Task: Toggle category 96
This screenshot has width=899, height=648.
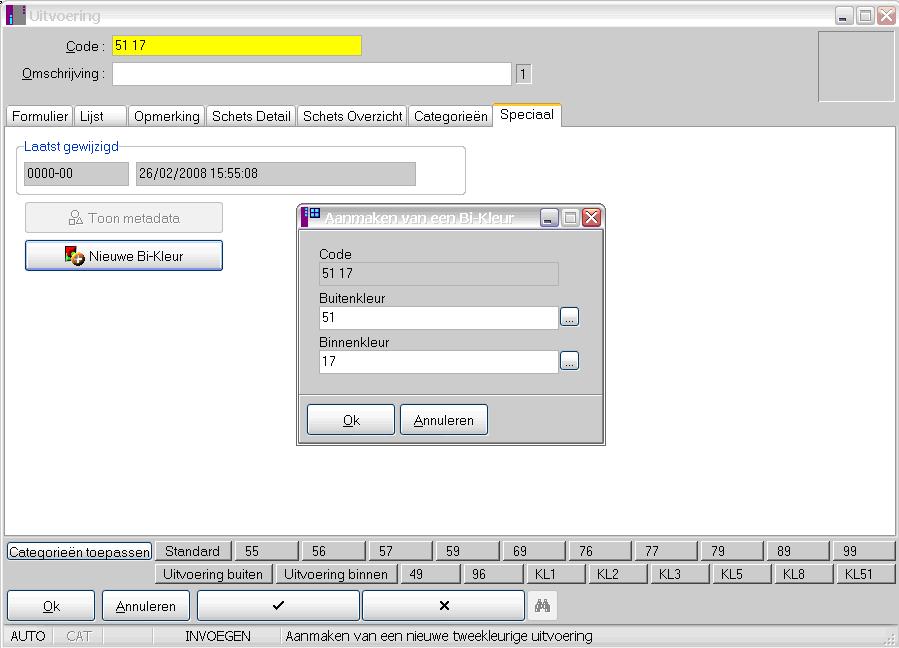Action: tap(493, 574)
